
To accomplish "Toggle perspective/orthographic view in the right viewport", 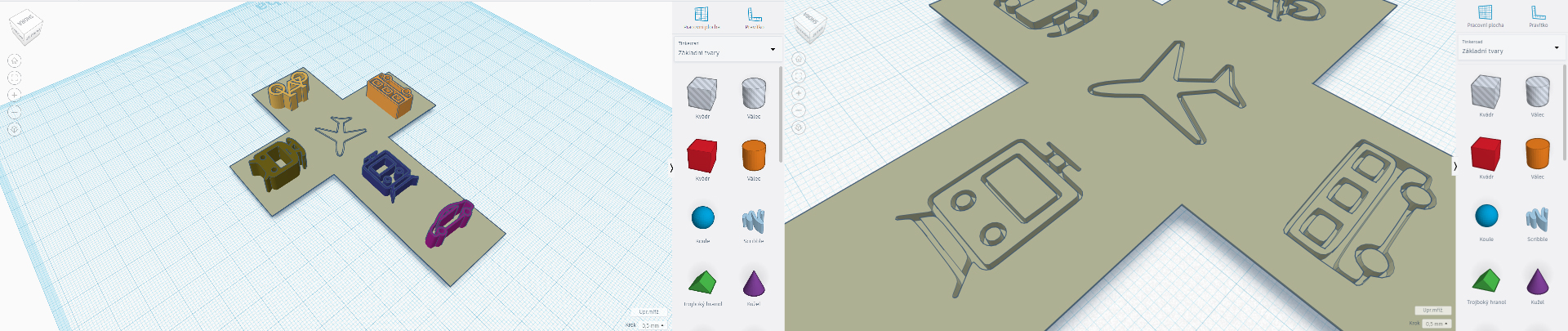I will click(x=799, y=127).
